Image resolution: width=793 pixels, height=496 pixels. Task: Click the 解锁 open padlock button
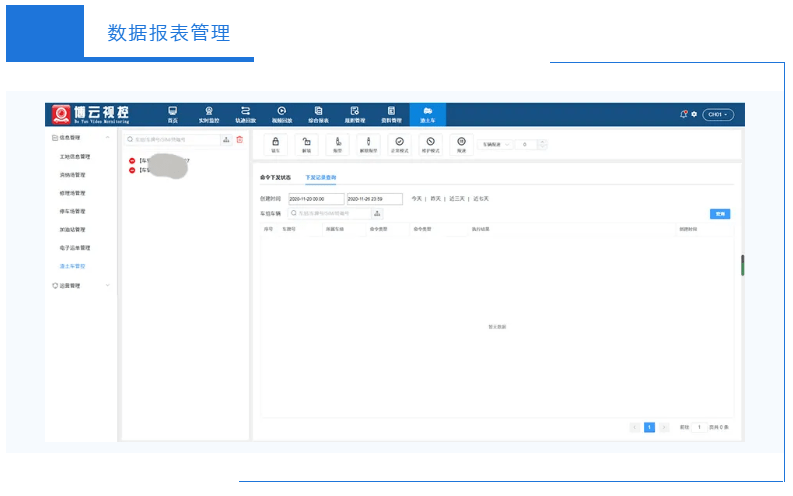306,145
